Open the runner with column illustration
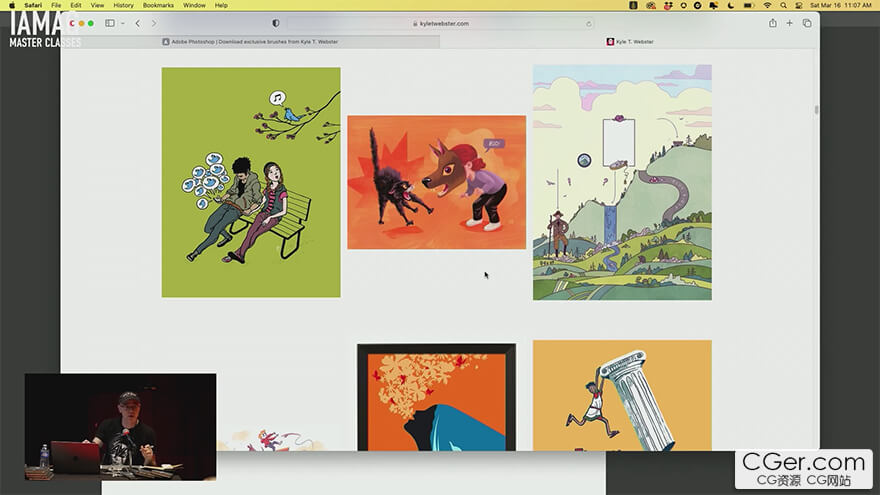Viewport: 880px width, 495px height. [622, 396]
